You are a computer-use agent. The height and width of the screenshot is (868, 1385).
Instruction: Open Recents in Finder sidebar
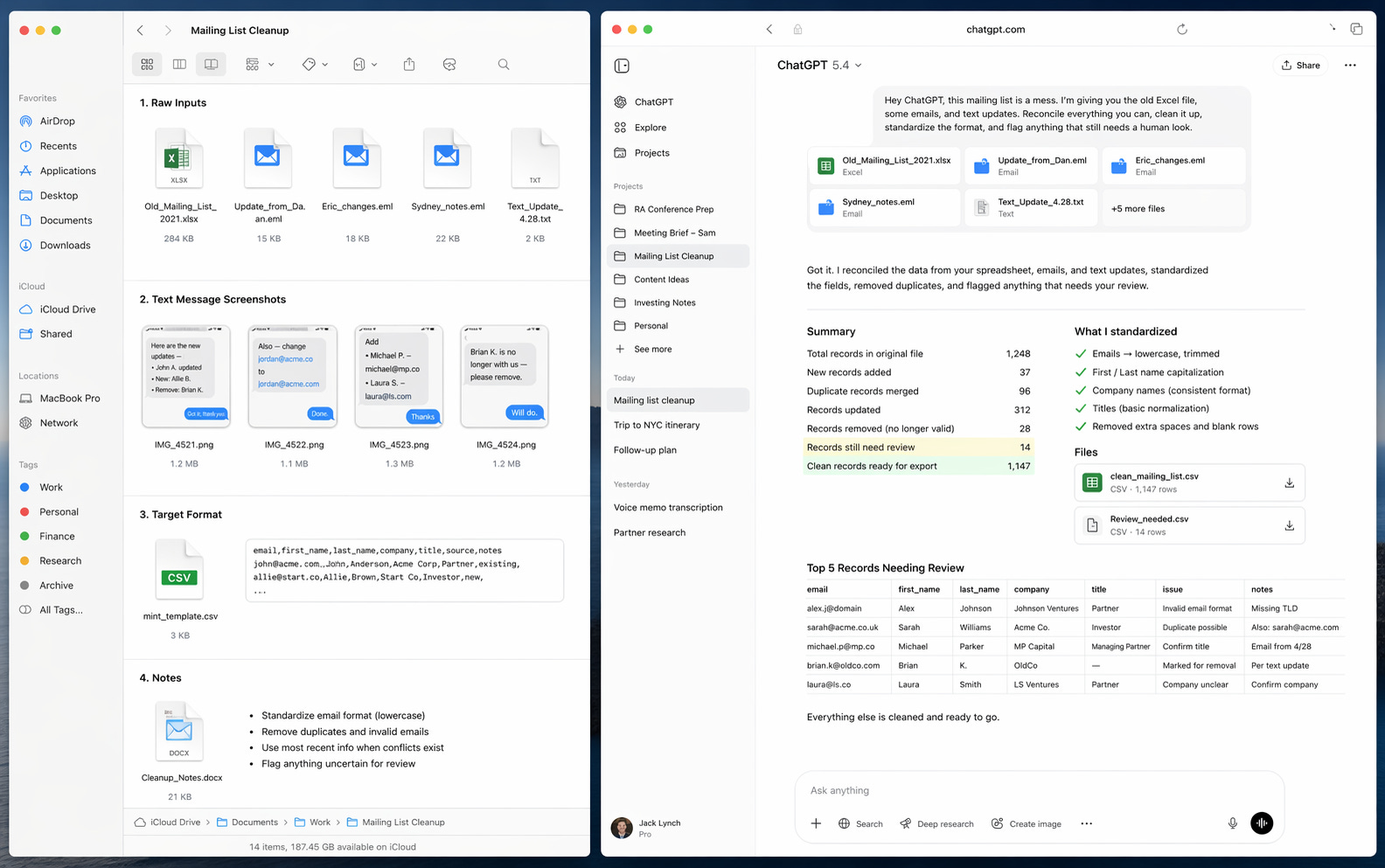tap(58, 146)
